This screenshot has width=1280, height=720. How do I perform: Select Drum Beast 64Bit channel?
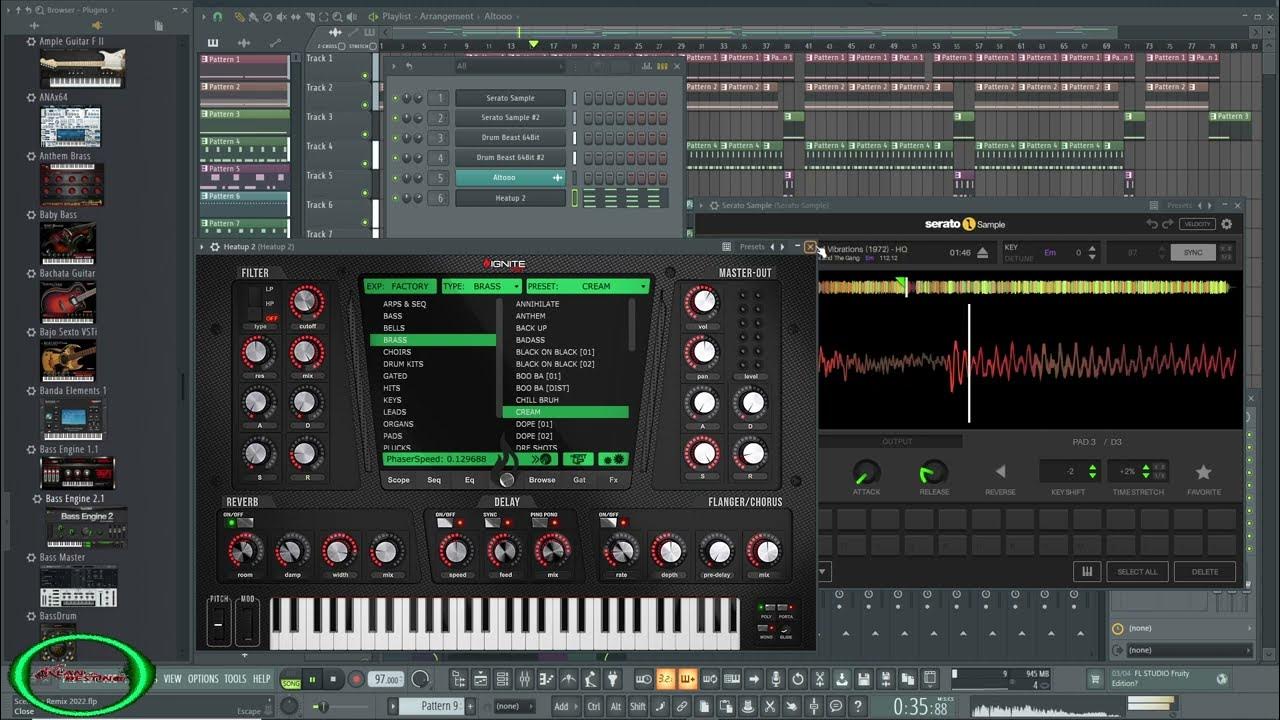[x=510, y=138]
